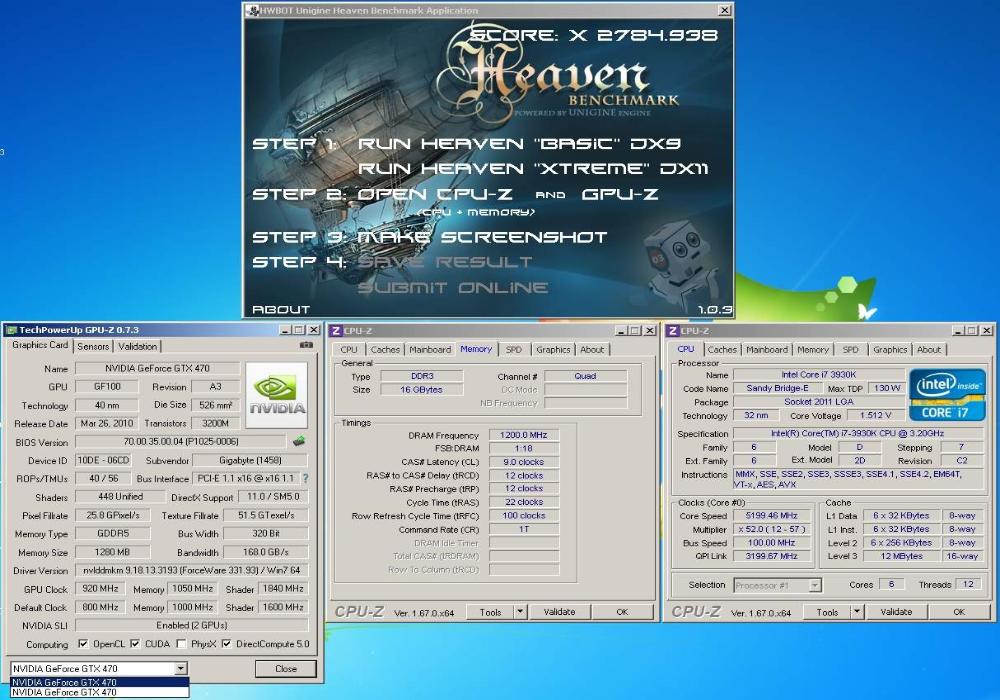
Task: Toggle the PhysX checkbox
Action: (x=181, y=644)
